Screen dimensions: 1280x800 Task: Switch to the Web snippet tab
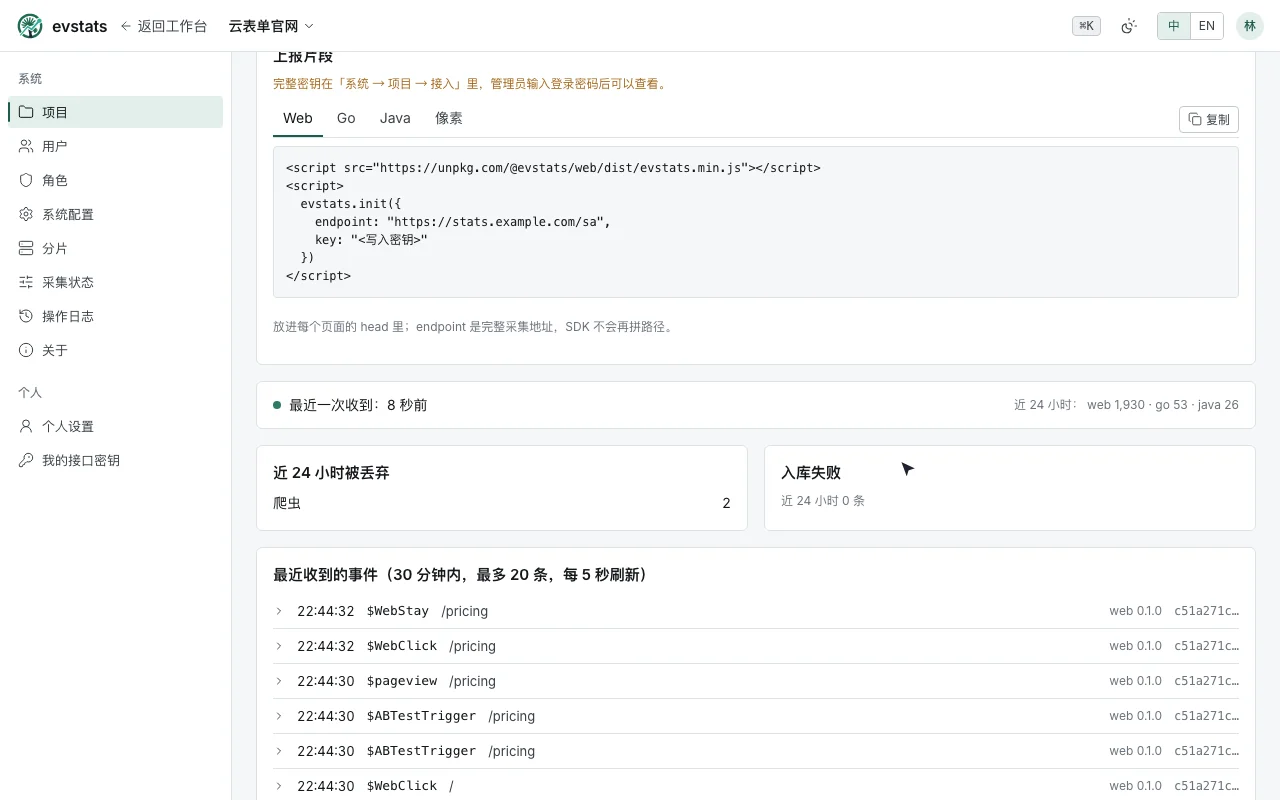click(298, 118)
